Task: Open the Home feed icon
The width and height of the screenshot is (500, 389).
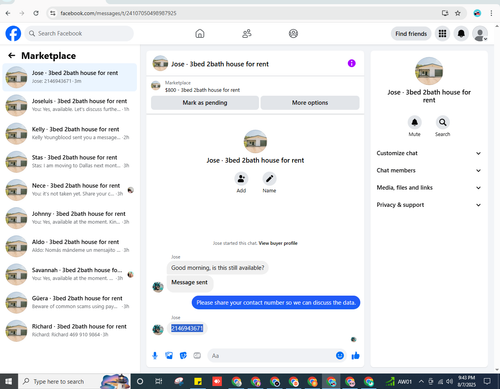Action: coord(200,34)
